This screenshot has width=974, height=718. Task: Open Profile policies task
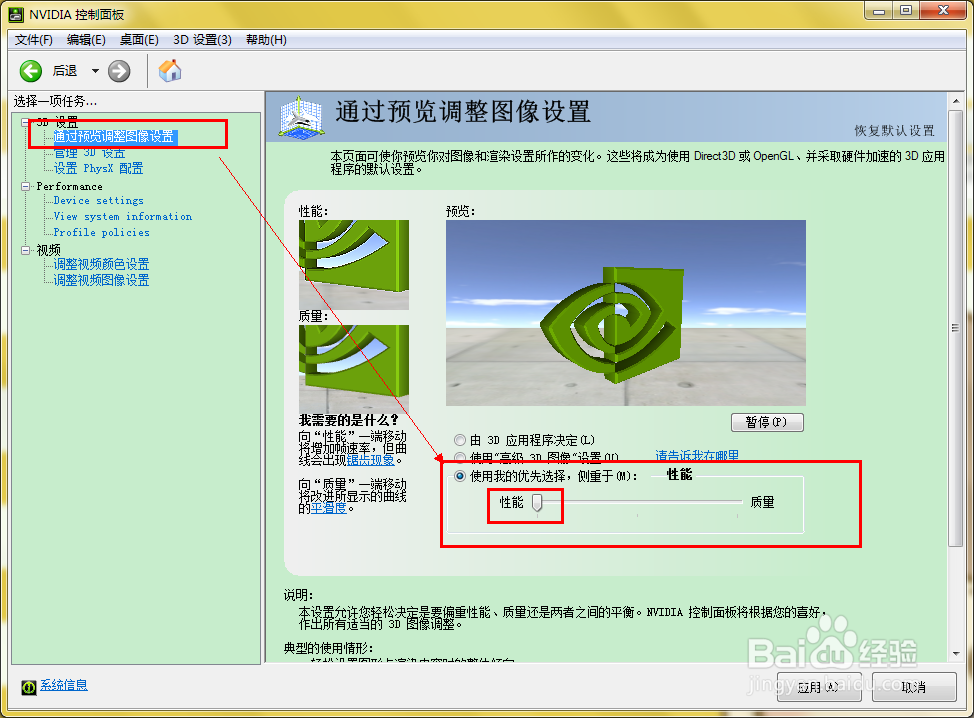coord(101,232)
